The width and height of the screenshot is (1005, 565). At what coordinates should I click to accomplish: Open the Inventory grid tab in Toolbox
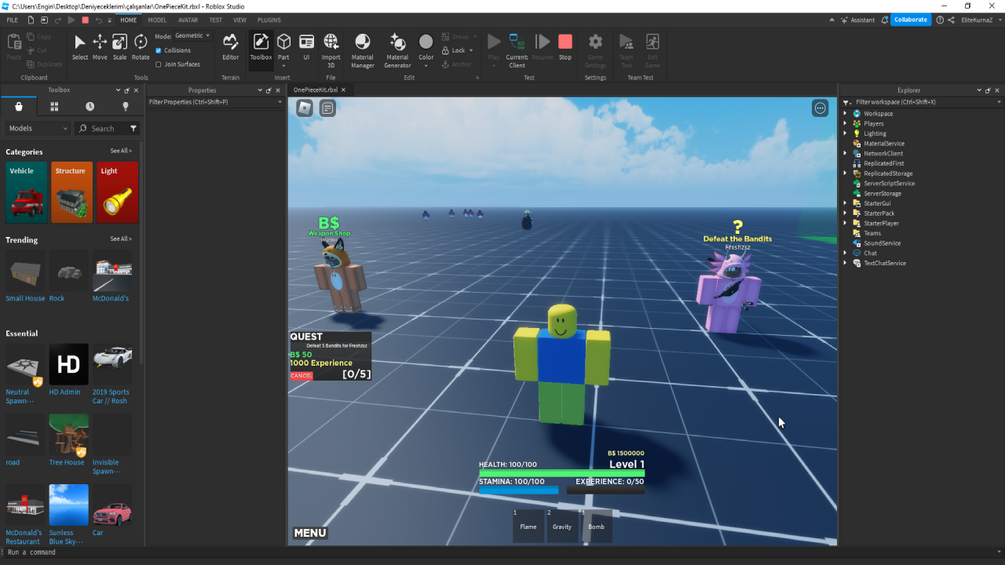(x=54, y=106)
